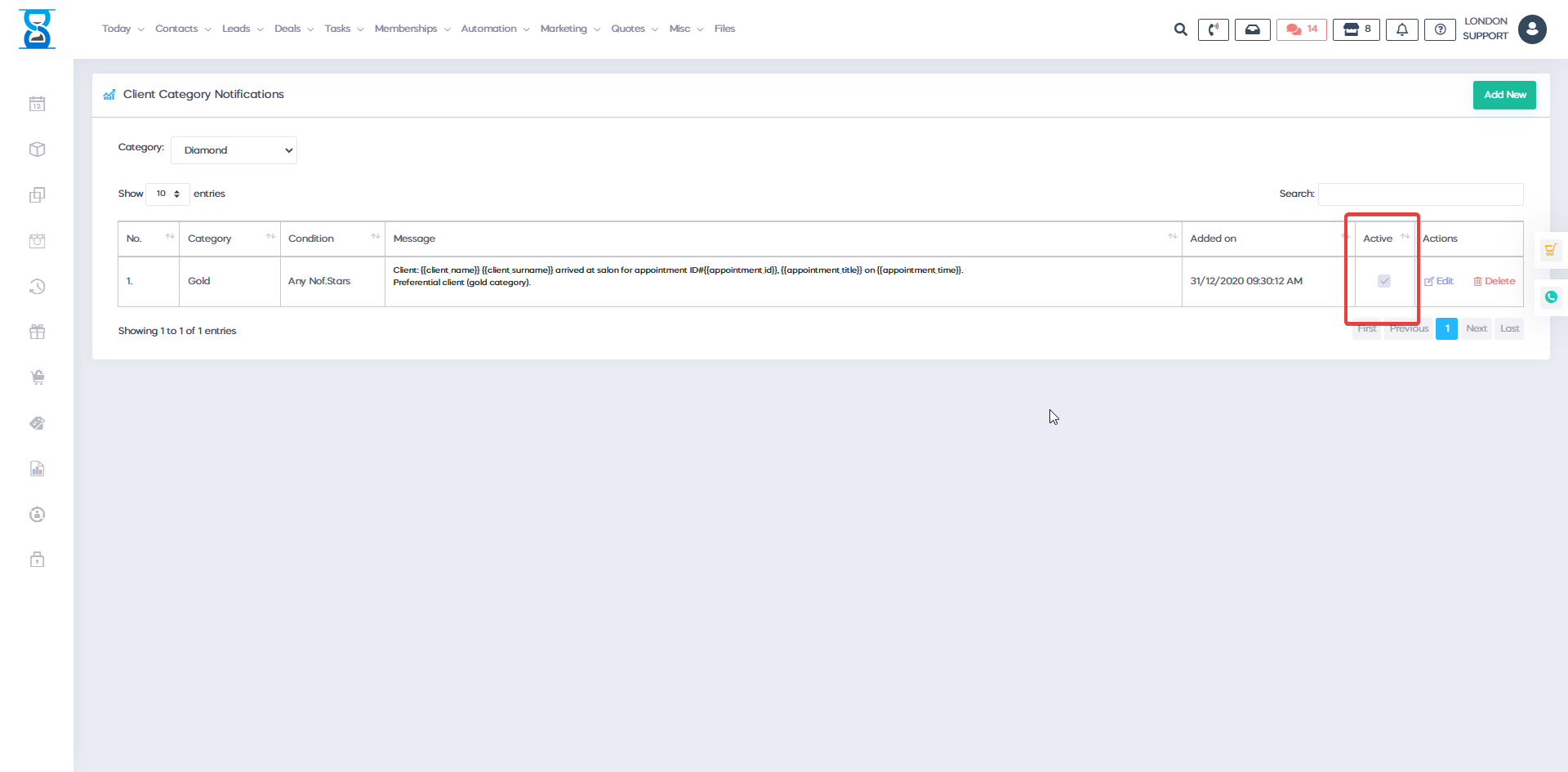Open the inbox tray icon
Viewport: 1568px width, 772px height.
[1252, 29]
